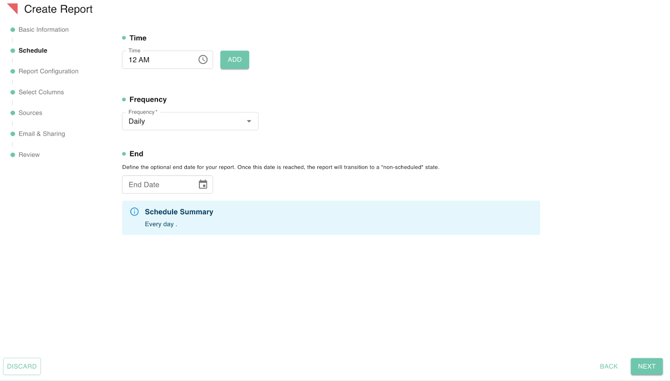The width and height of the screenshot is (670, 381).
Task: Open the End Date calendar icon
Action: (203, 185)
